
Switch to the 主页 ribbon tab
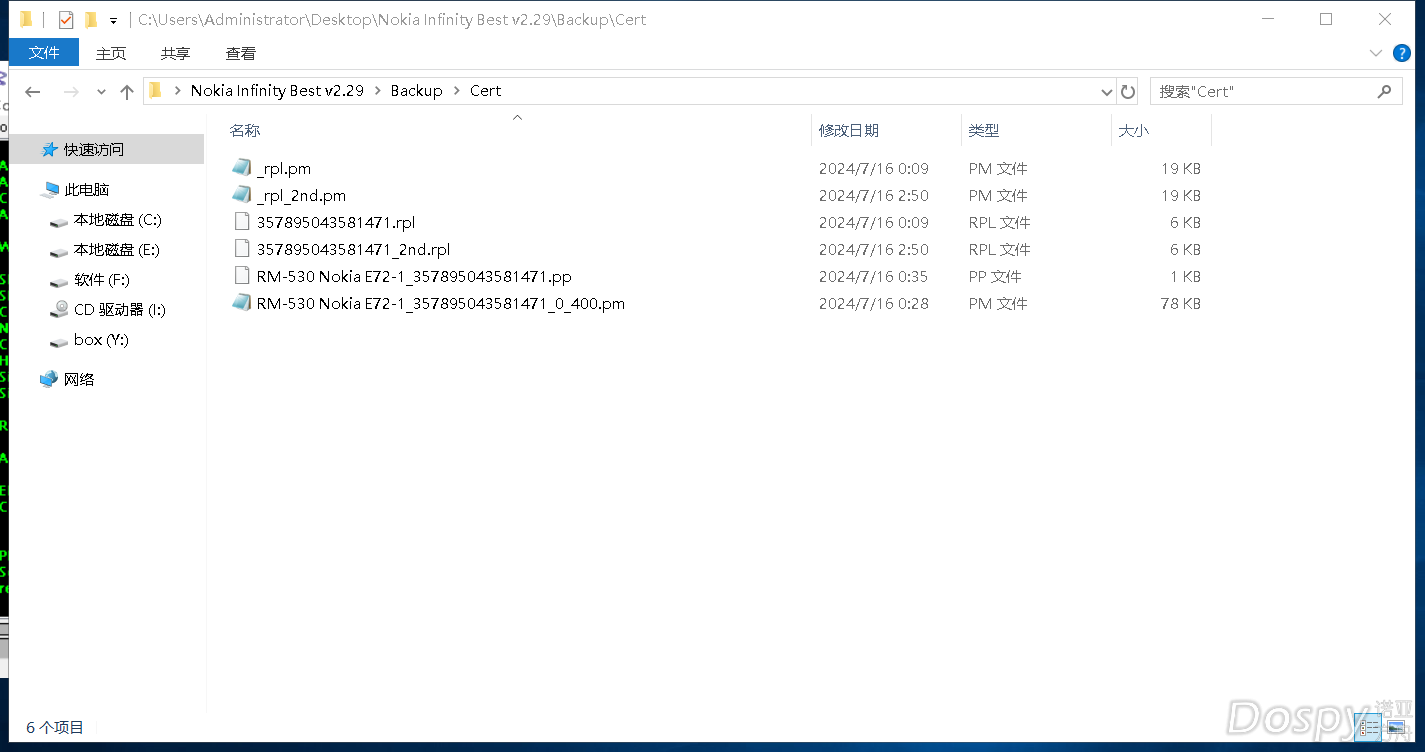point(111,53)
